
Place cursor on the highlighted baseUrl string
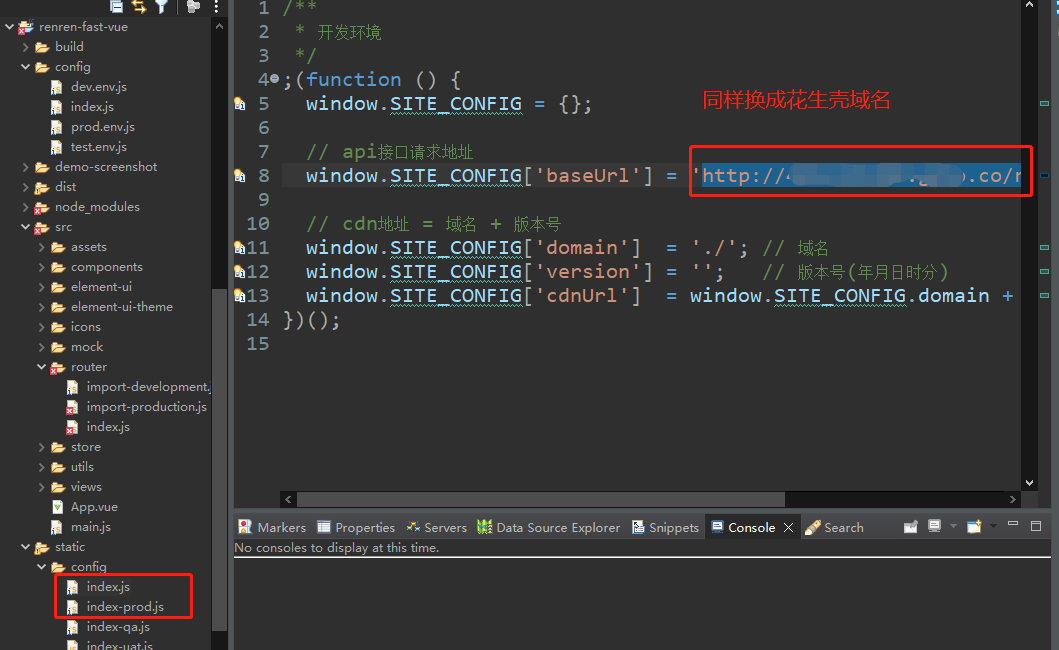(x=861, y=176)
